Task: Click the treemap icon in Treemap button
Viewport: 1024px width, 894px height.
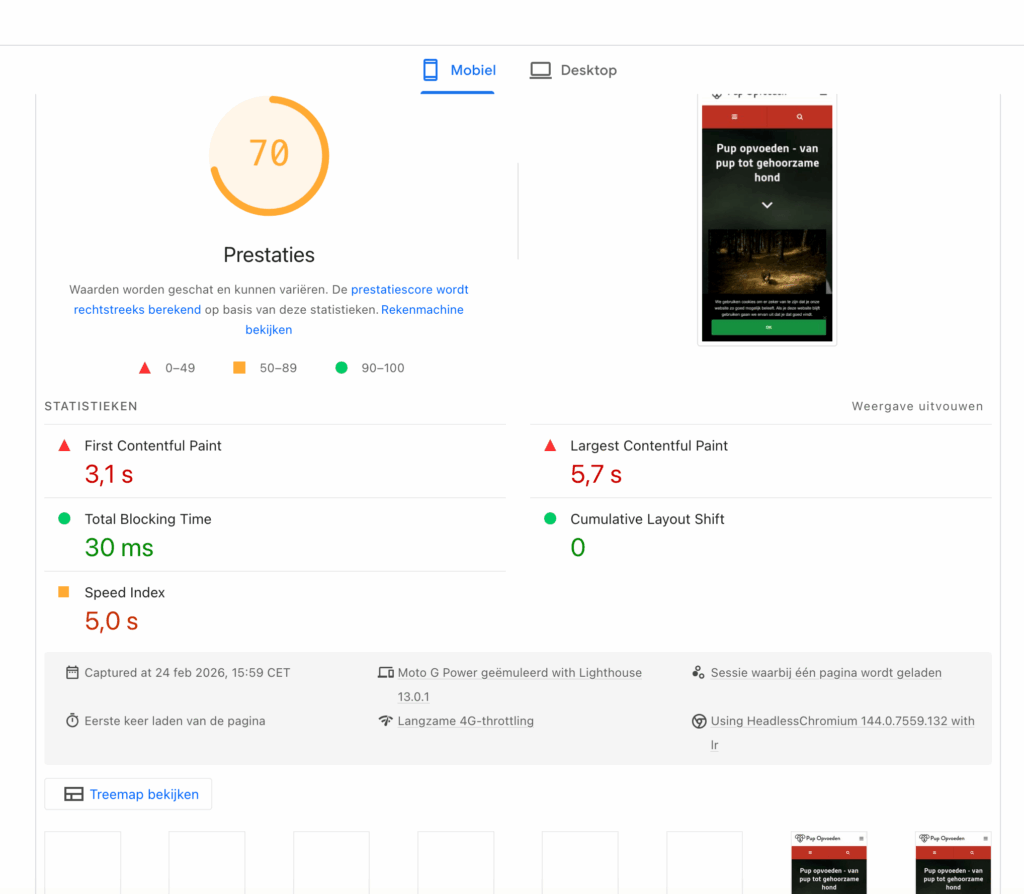Action: tap(73, 795)
